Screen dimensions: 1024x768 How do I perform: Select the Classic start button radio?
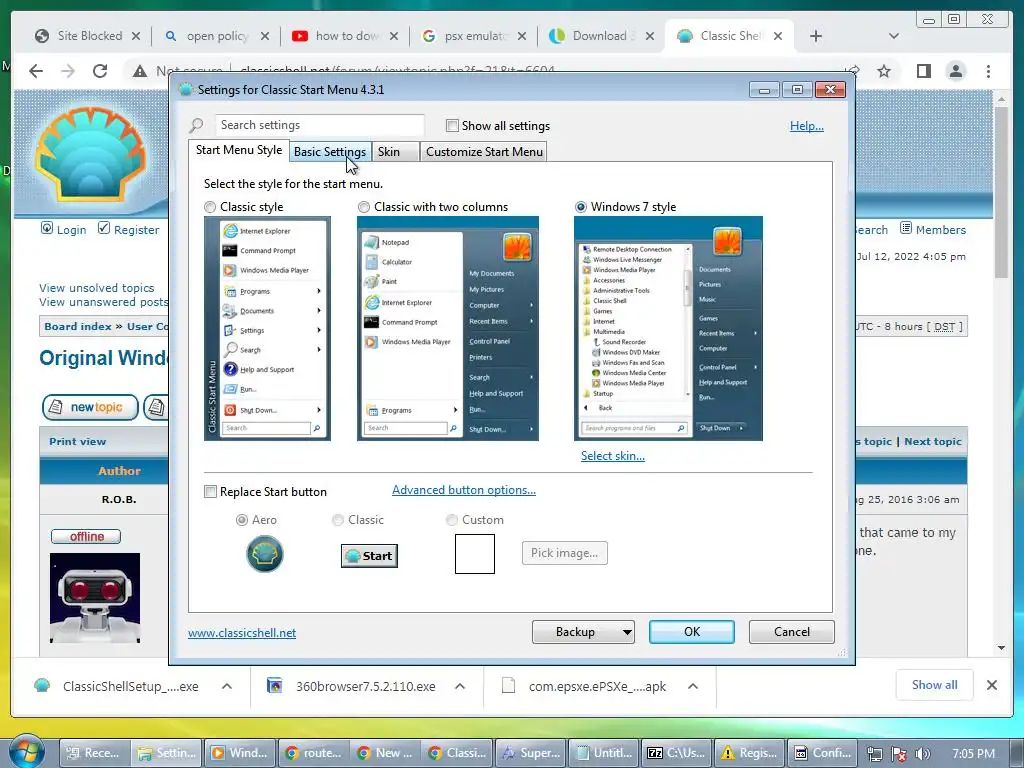[x=338, y=520]
